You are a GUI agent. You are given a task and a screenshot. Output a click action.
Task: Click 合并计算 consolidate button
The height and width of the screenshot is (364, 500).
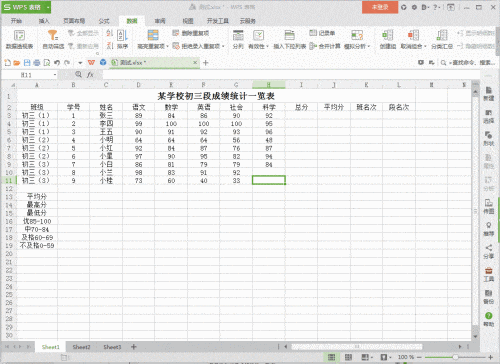click(325, 46)
